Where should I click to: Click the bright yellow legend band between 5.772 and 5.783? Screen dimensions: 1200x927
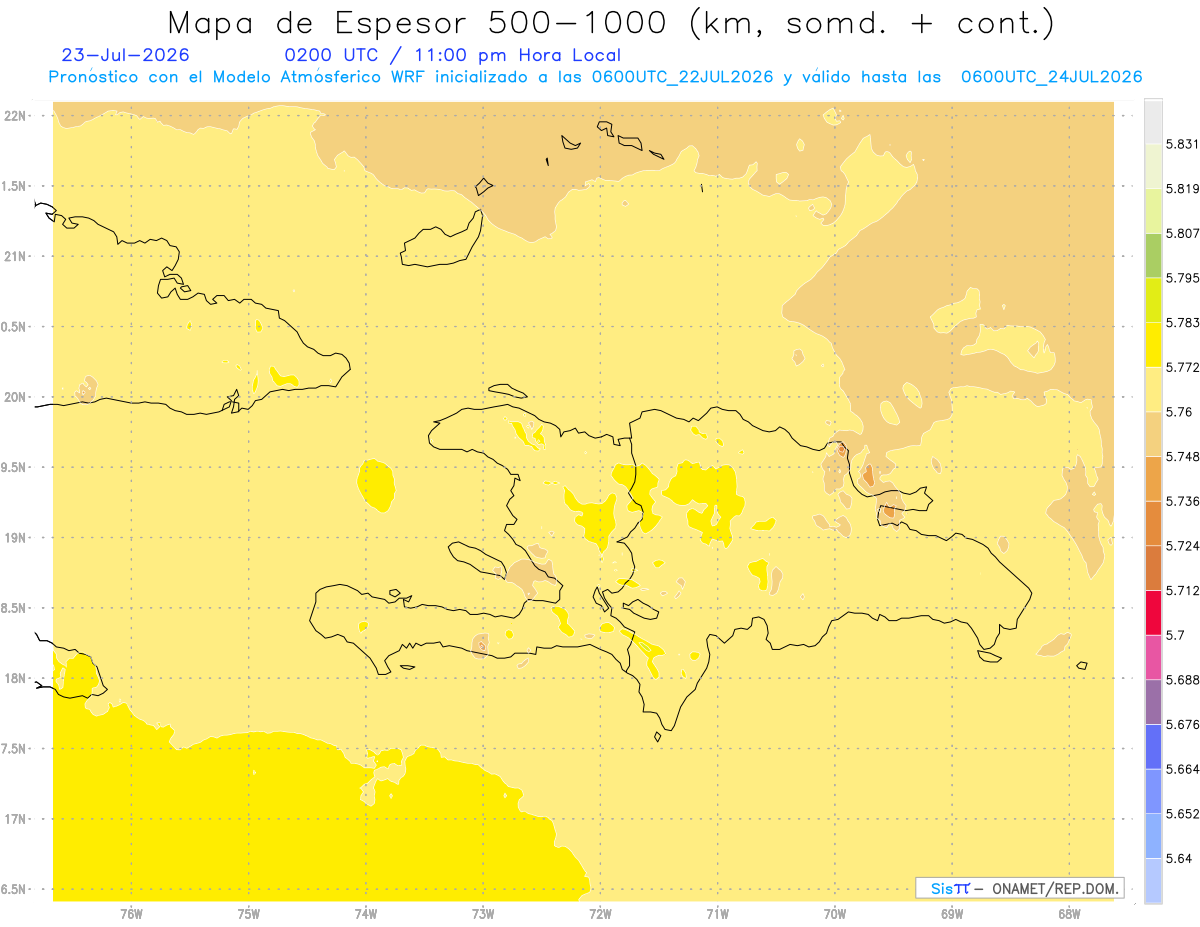click(x=1153, y=345)
